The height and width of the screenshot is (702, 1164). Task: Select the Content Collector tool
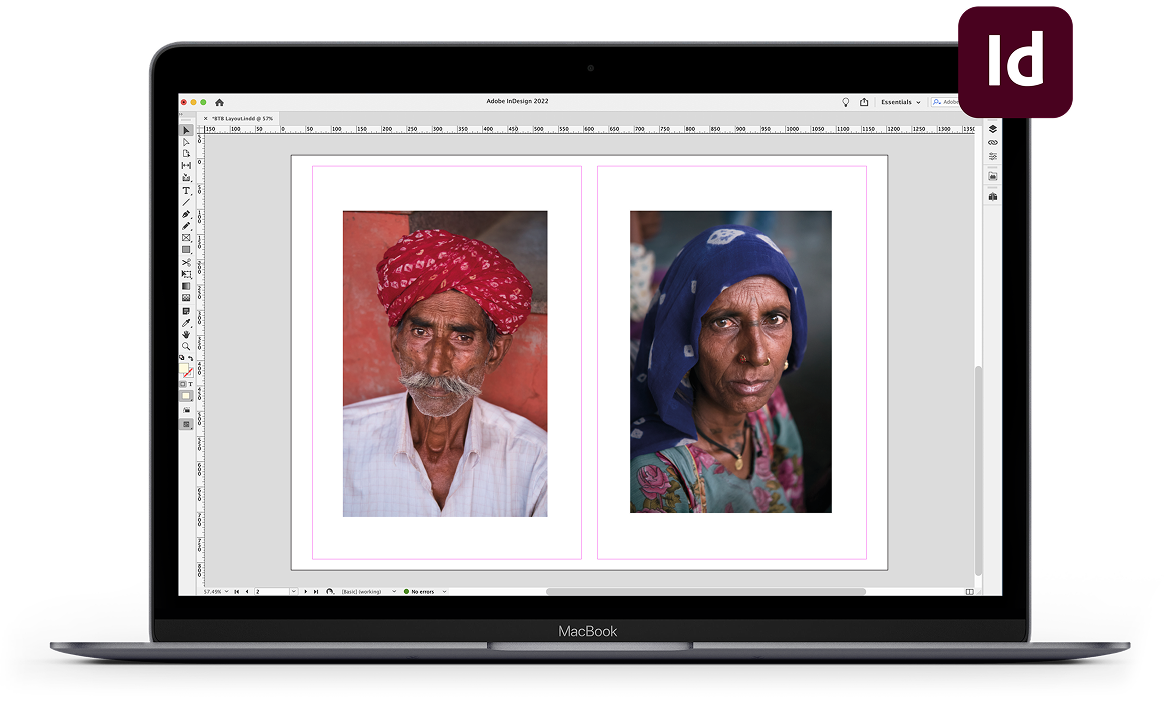pos(186,177)
